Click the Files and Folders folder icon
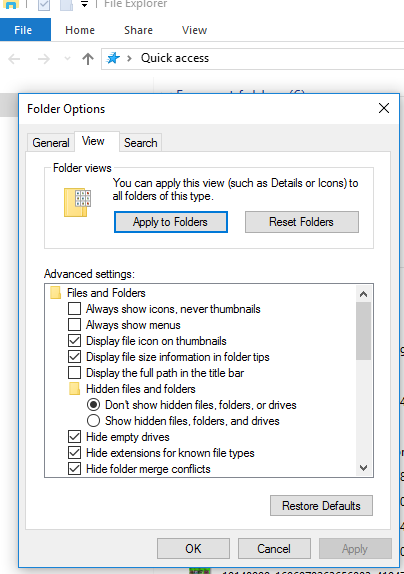 pos(55,293)
